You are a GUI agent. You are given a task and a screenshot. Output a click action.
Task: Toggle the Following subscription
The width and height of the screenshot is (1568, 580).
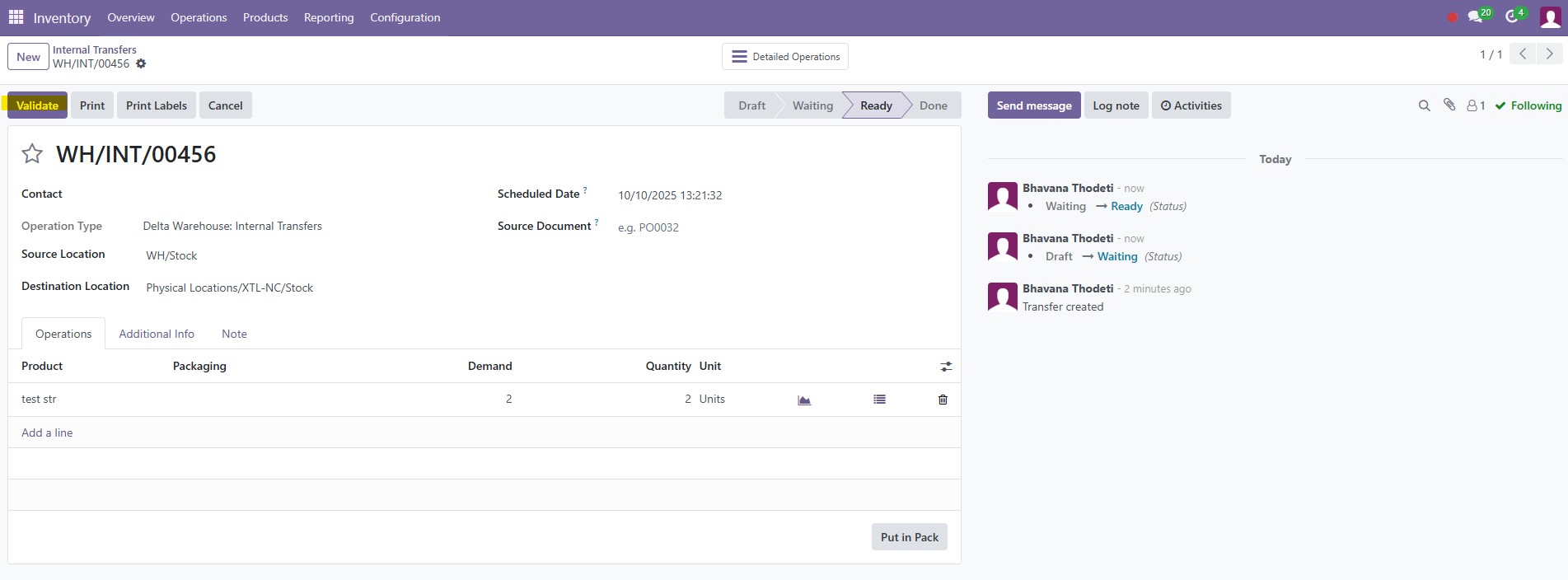tap(1528, 105)
